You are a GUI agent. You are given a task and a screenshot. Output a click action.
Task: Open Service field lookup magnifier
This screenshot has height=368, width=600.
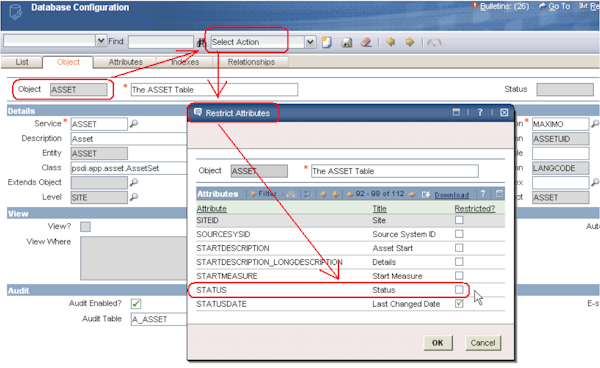[x=134, y=124]
